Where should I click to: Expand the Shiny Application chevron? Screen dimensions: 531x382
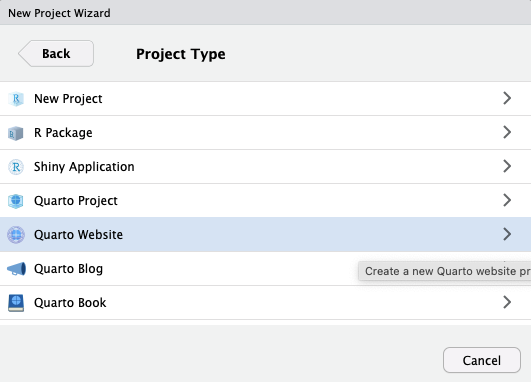click(507, 166)
